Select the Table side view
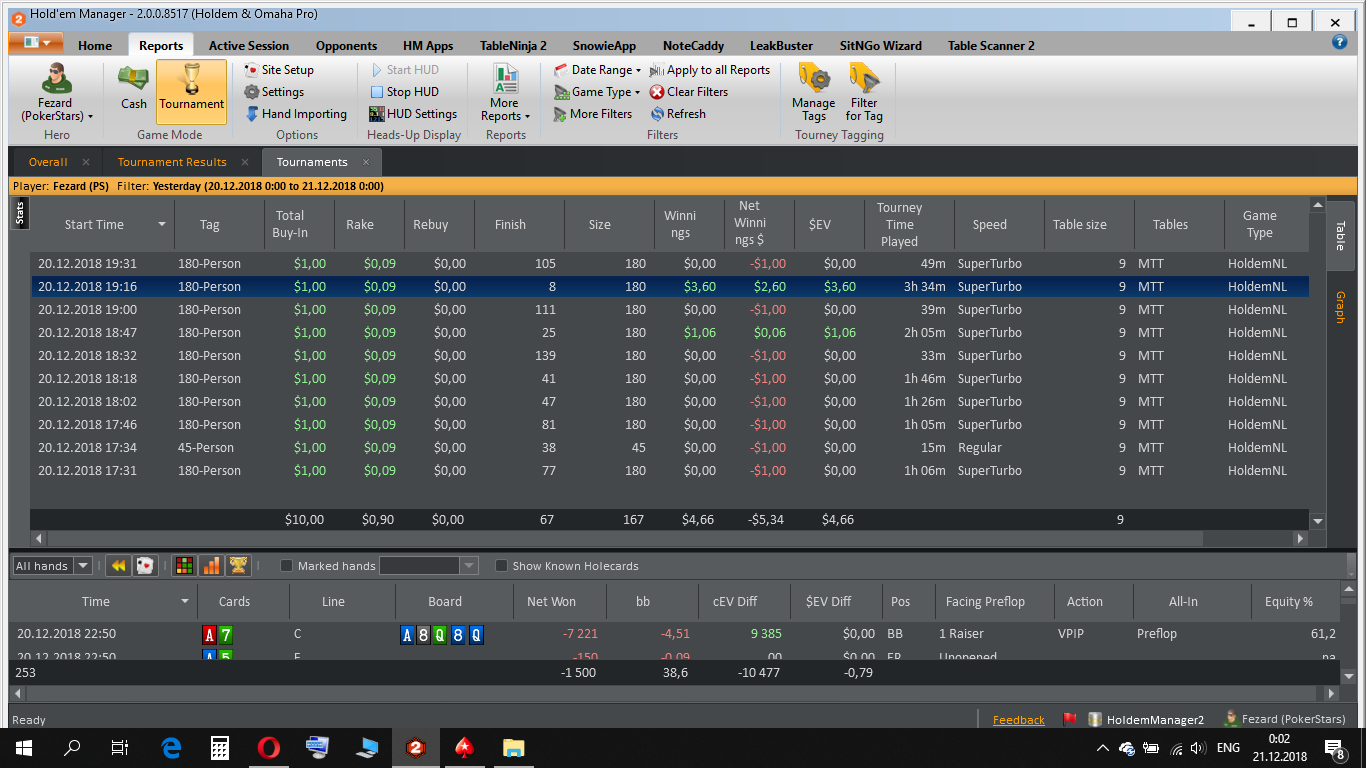 [x=1340, y=236]
